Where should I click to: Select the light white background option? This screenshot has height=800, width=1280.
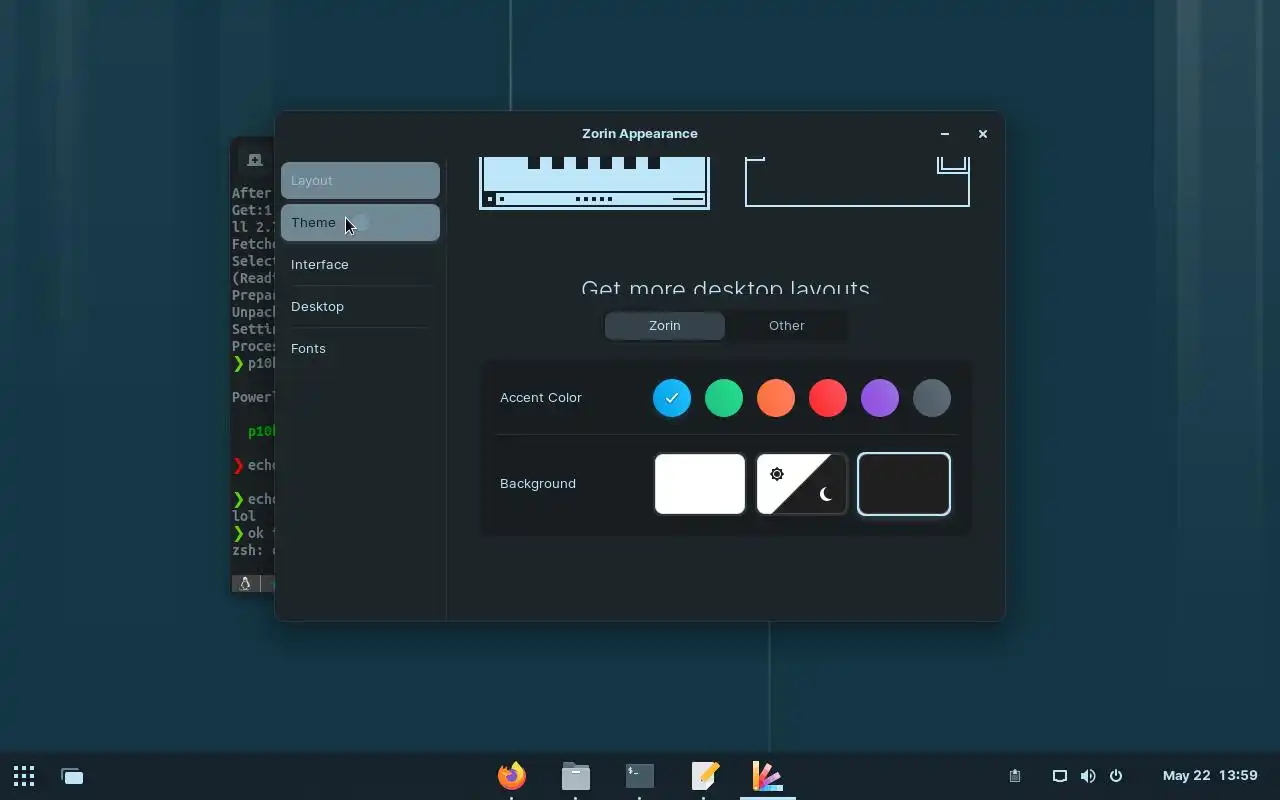coord(700,484)
